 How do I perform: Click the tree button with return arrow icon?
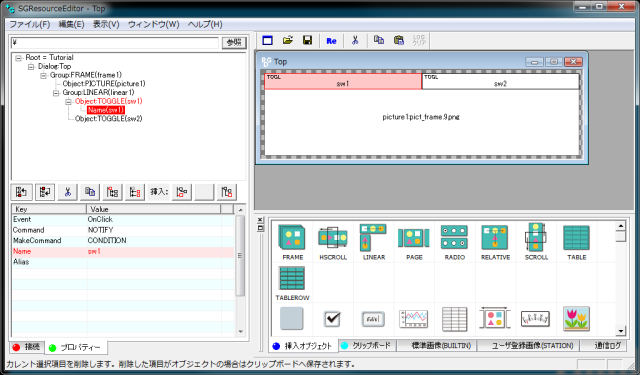click(45, 192)
